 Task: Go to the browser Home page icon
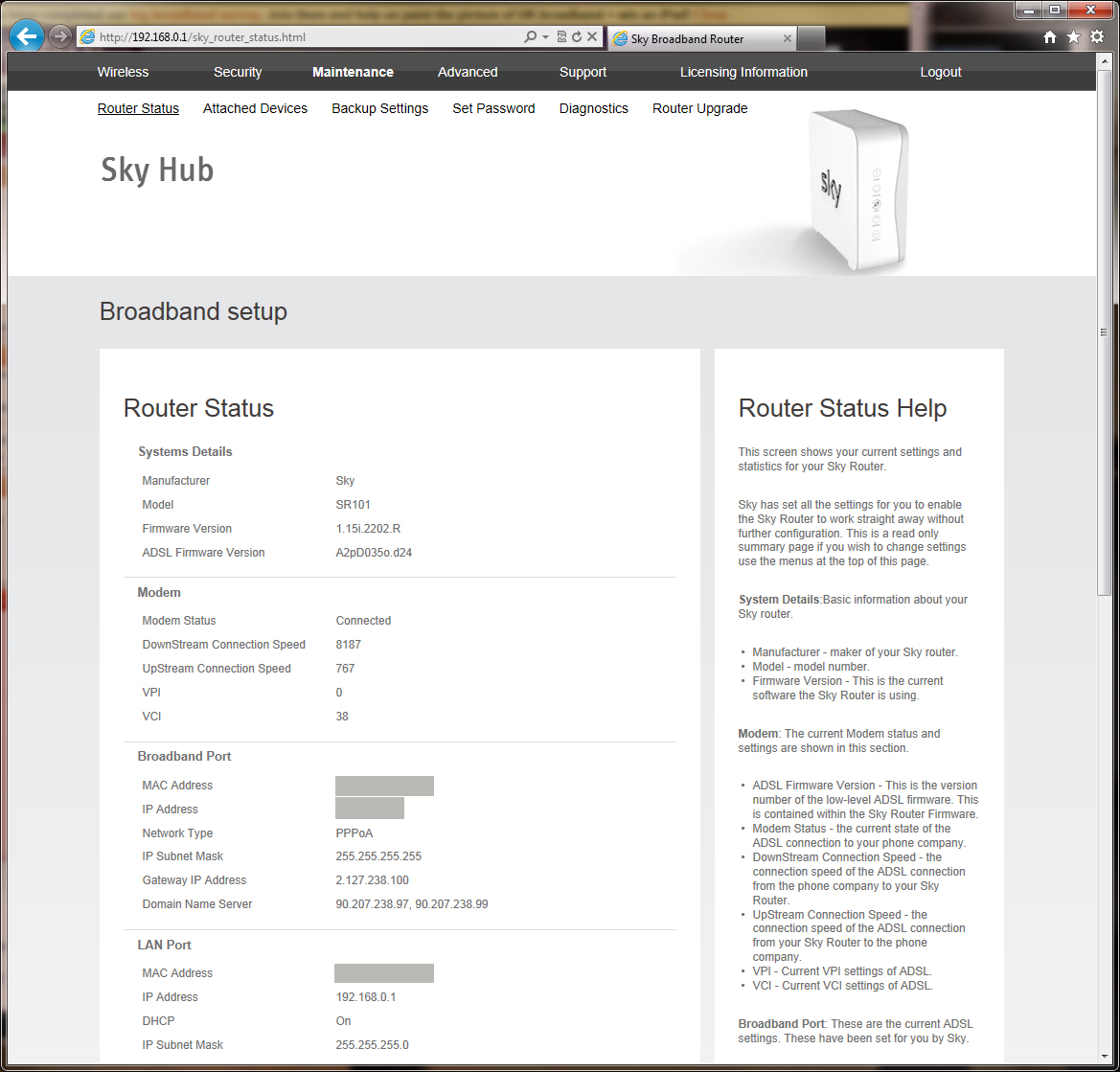[x=1049, y=37]
